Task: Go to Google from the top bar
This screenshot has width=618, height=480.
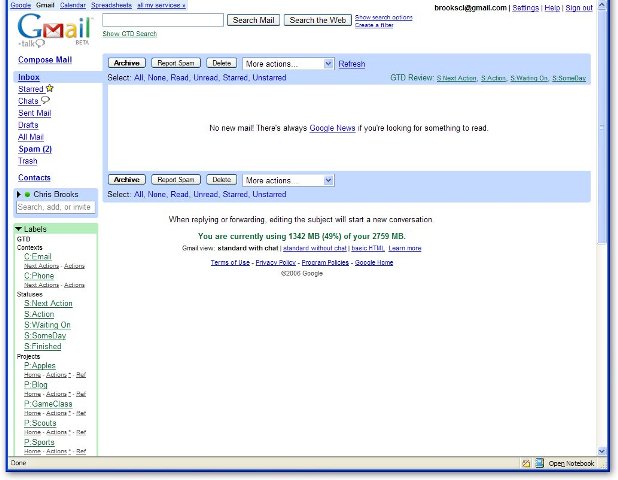Action: pyautogui.click(x=20, y=5)
